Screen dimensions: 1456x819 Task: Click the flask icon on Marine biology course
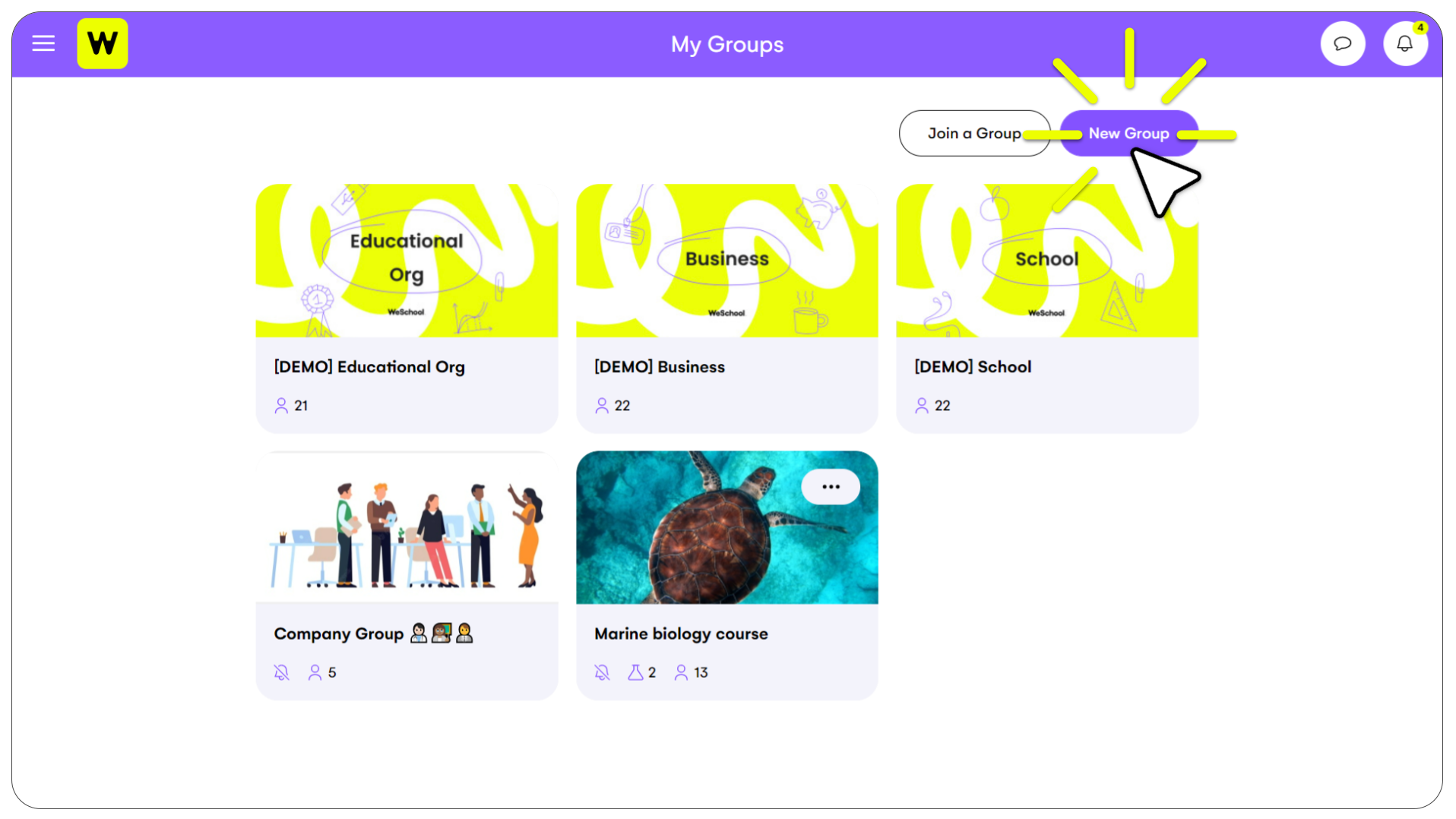point(635,672)
